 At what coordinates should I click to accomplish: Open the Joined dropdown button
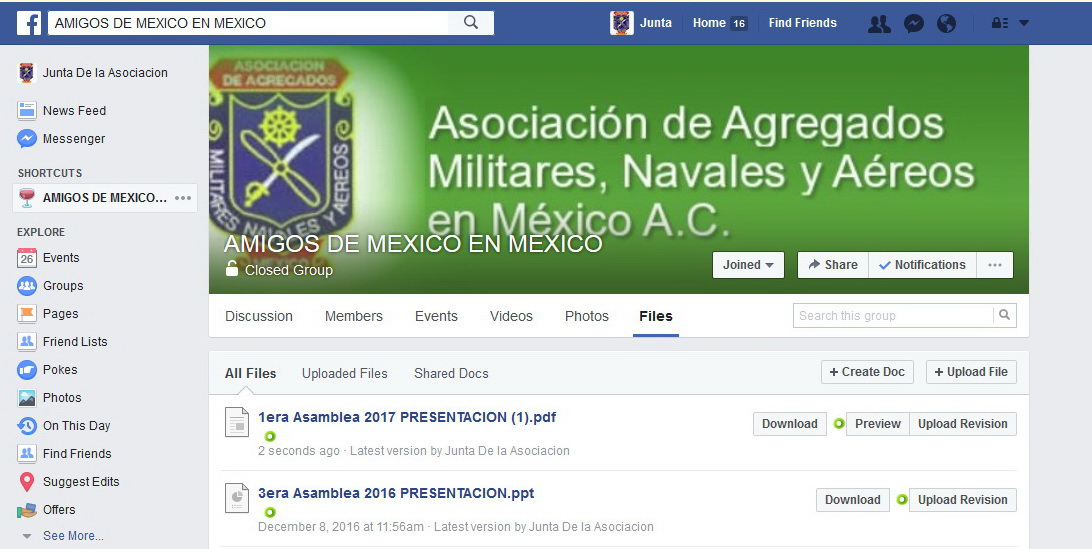[x=748, y=265]
